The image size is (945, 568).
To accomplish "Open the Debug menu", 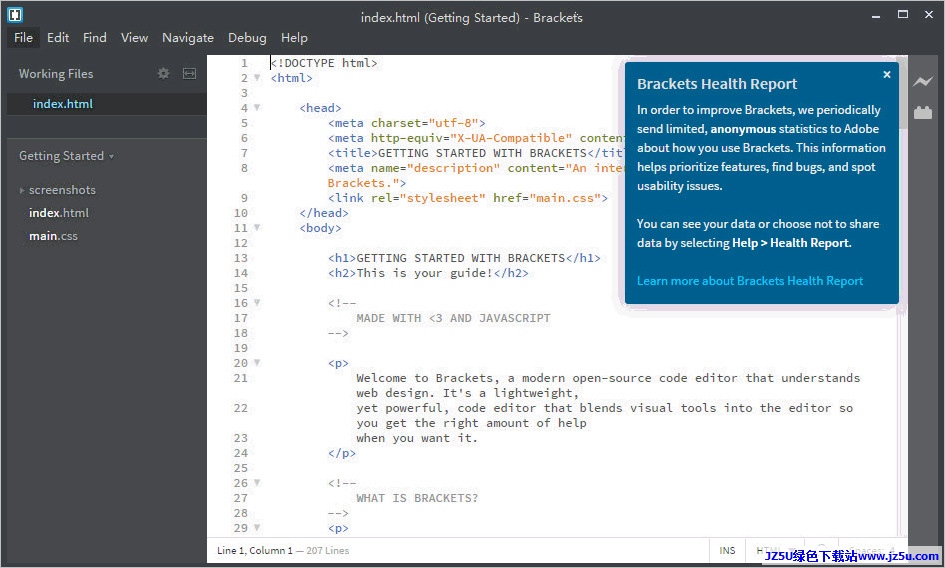I will click(x=247, y=37).
